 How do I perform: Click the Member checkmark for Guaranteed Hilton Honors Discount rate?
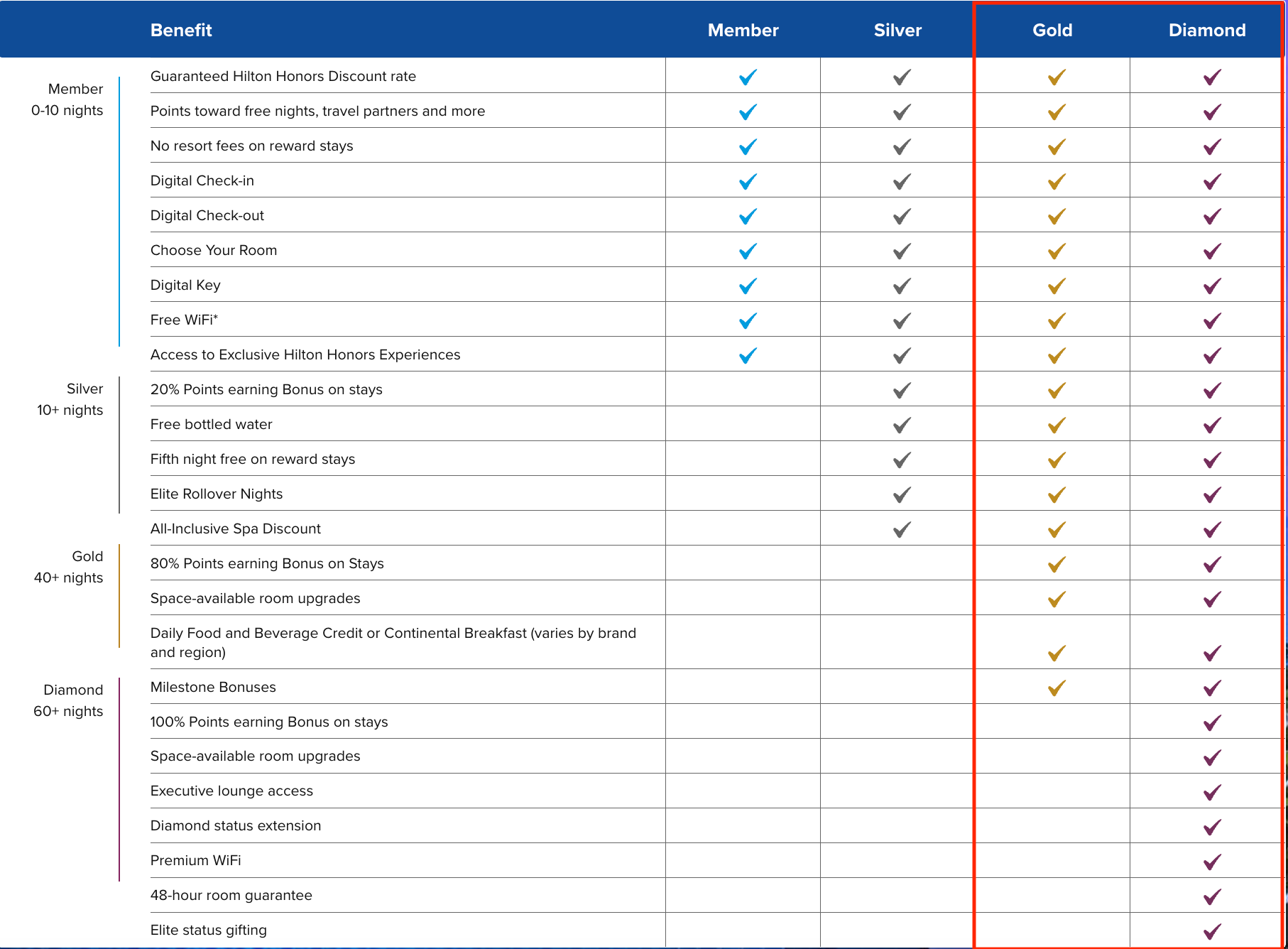click(x=748, y=77)
